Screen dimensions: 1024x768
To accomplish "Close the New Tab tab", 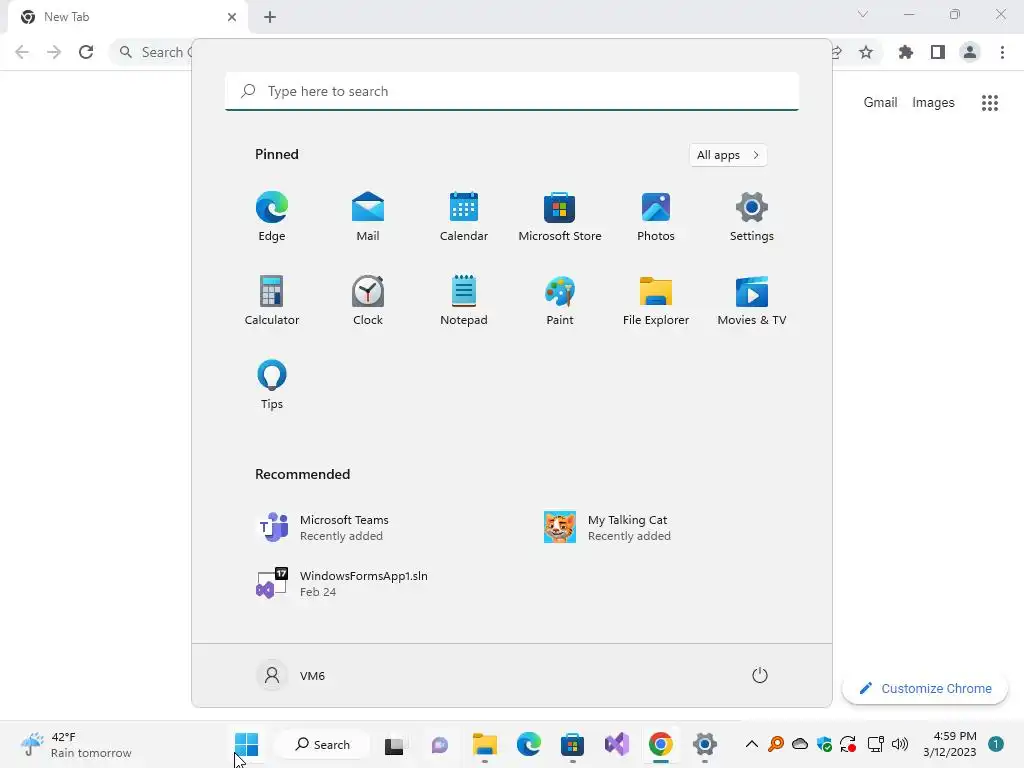I will point(232,17).
